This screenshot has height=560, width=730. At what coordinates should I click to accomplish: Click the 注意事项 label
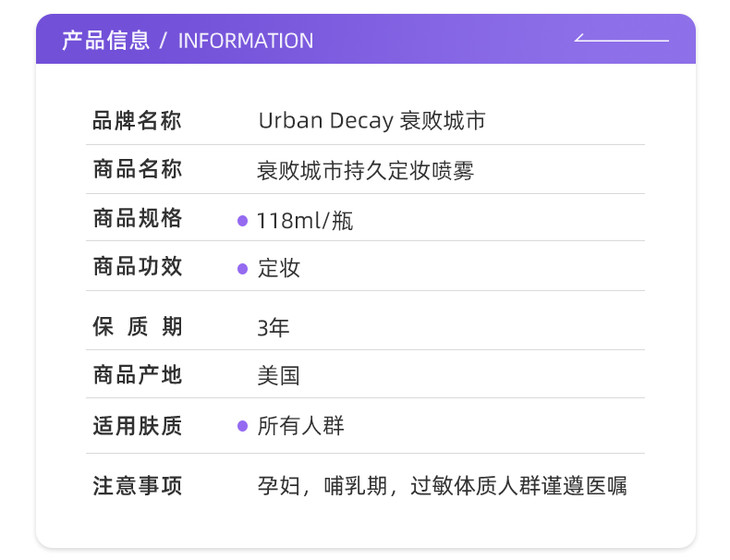pos(137,486)
